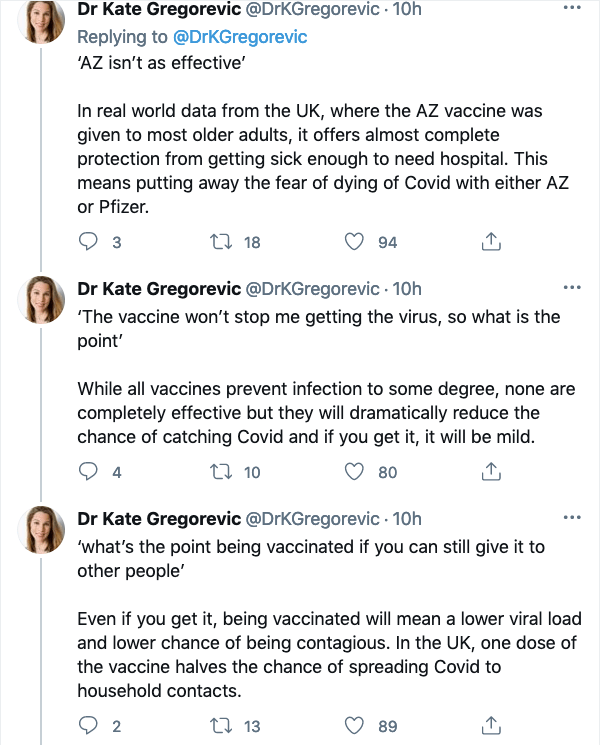This screenshot has height=745, width=601.
Task: Open more options on the third tweet
Action: (572, 518)
